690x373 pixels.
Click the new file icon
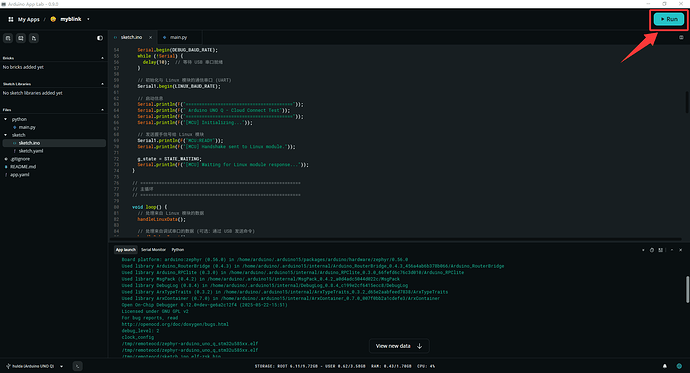[x=34, y=38]
